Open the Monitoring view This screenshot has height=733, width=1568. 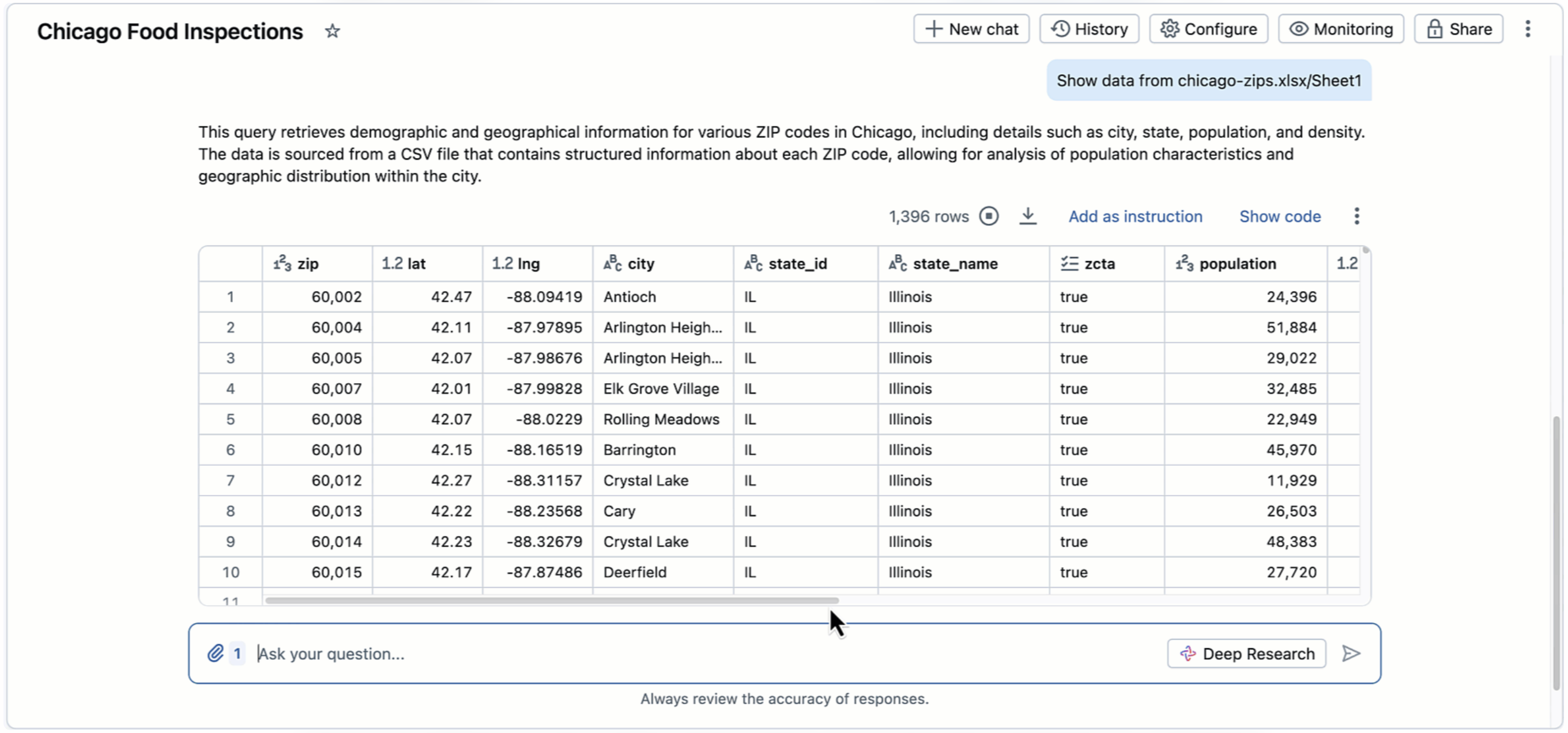(x=1341, y=29)
